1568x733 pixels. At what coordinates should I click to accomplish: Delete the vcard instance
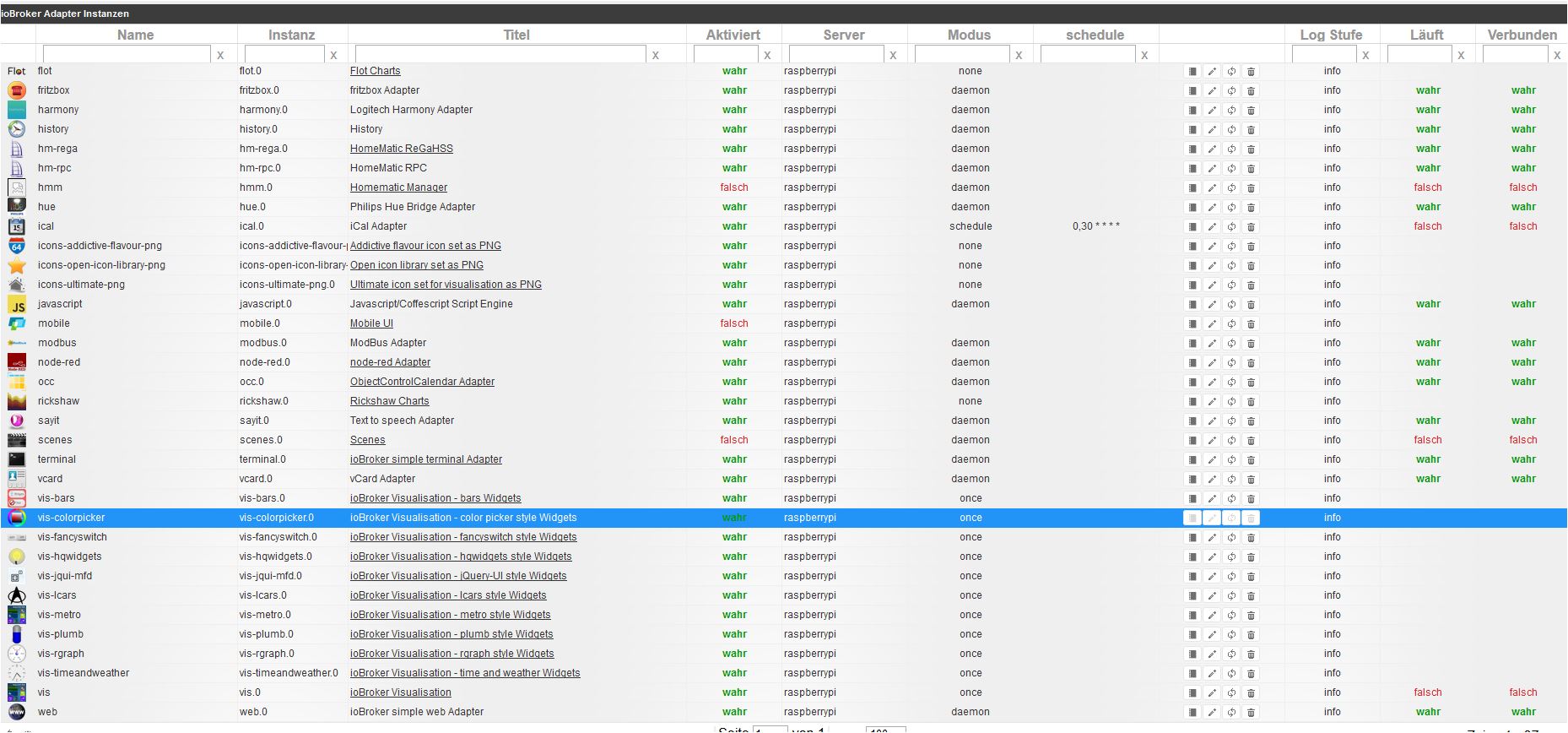[1251, 480]
